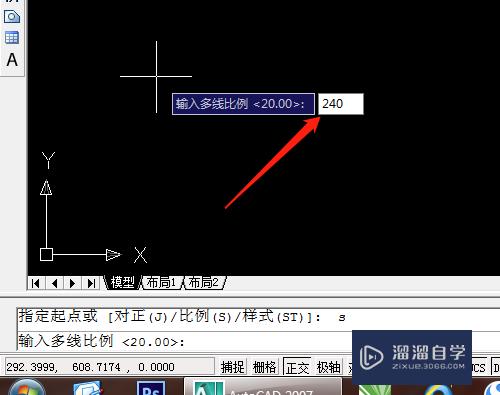Switch to the 布局2 tab
This screenshot has width=500, height=395.
point(204,283)
